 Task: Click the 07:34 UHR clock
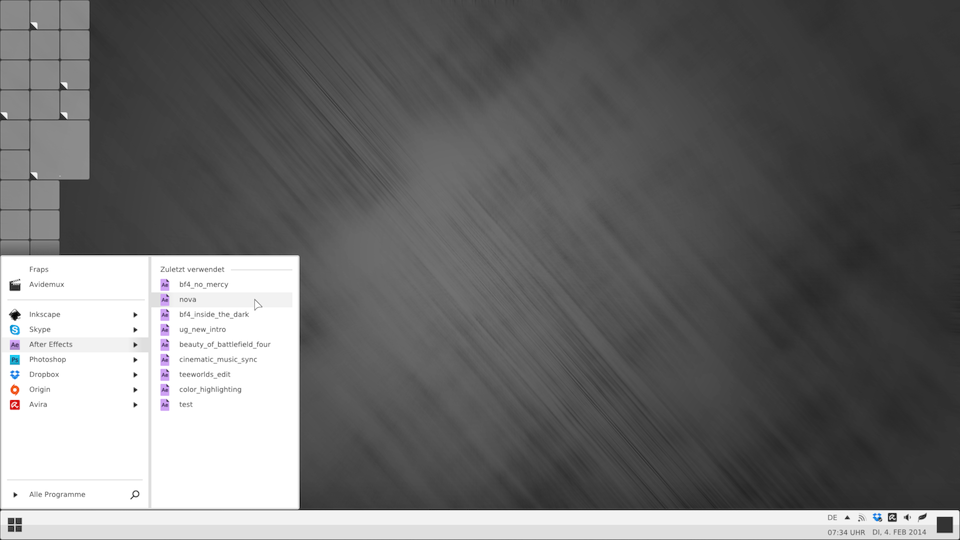[846, 533]
